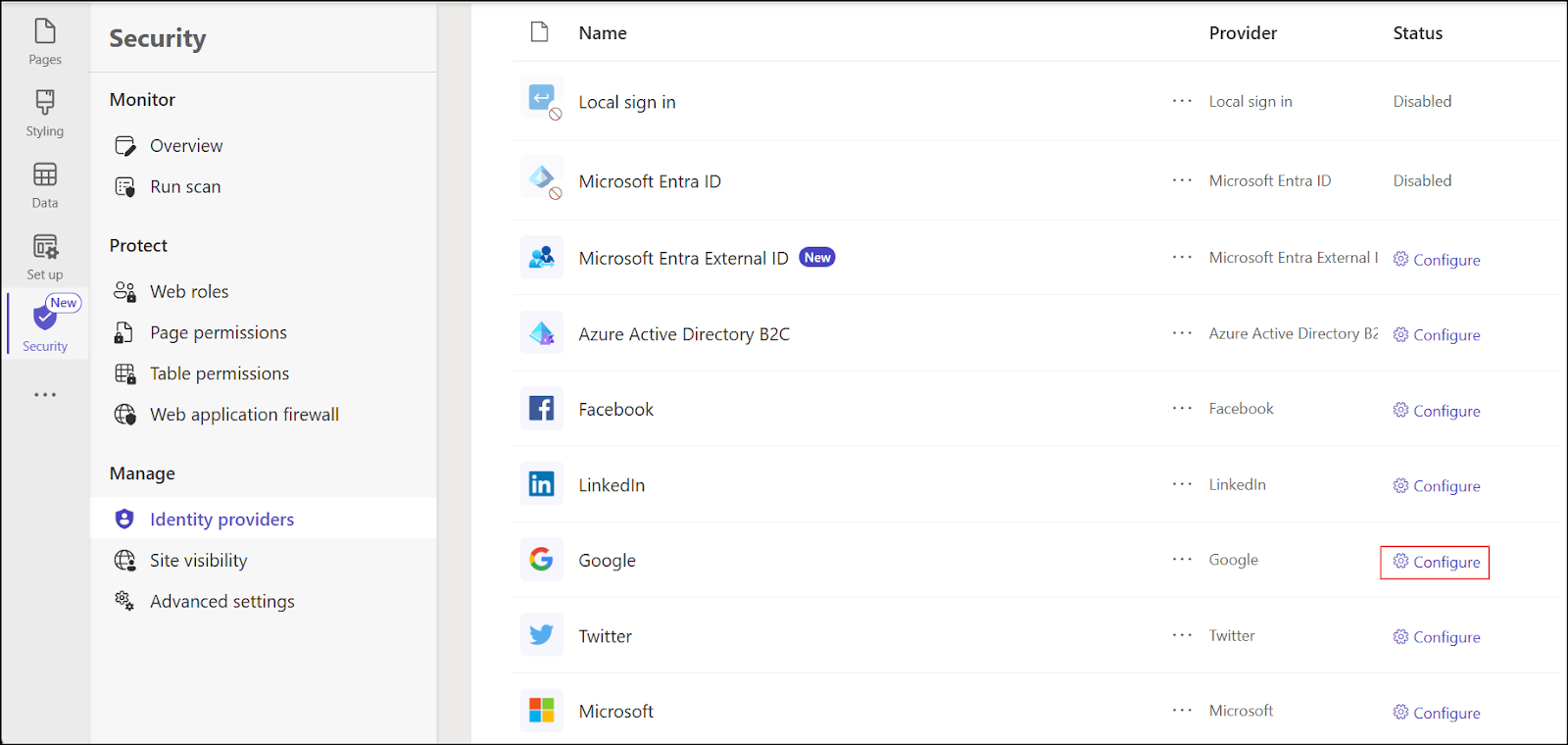The width and height of the screenshot is (1568, 745).
Task: Click the Page permissions icon
Action: click(x=124, y=333)
